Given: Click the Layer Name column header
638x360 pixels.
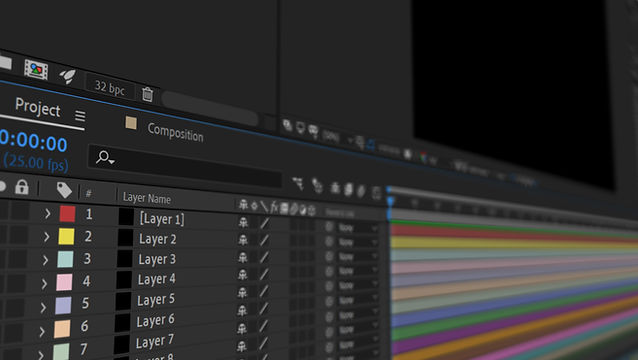Looking at the screenshot, I should (147, 198).
